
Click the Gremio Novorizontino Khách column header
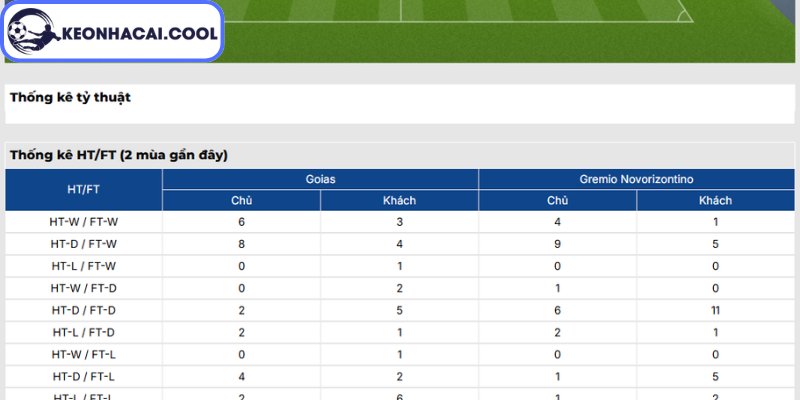tap(715, 201)
